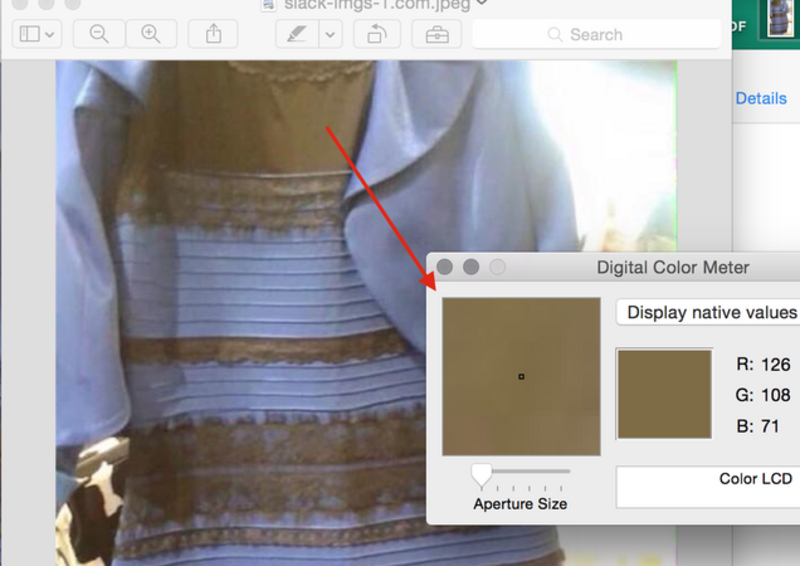This screenshot has width=800, height=566.
Task: Select the highlight pen tool
Action: 297,34
